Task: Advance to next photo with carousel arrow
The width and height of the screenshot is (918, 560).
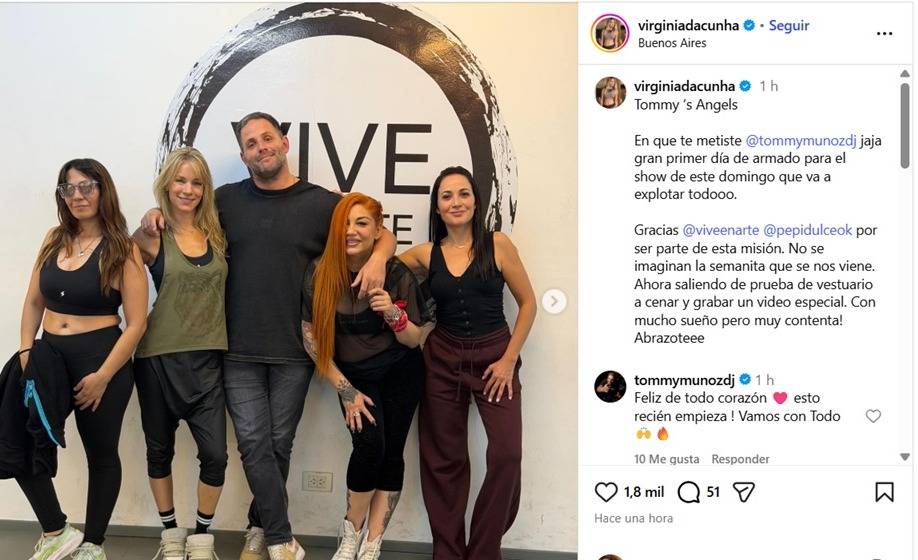Action: (x=554, y=302)
